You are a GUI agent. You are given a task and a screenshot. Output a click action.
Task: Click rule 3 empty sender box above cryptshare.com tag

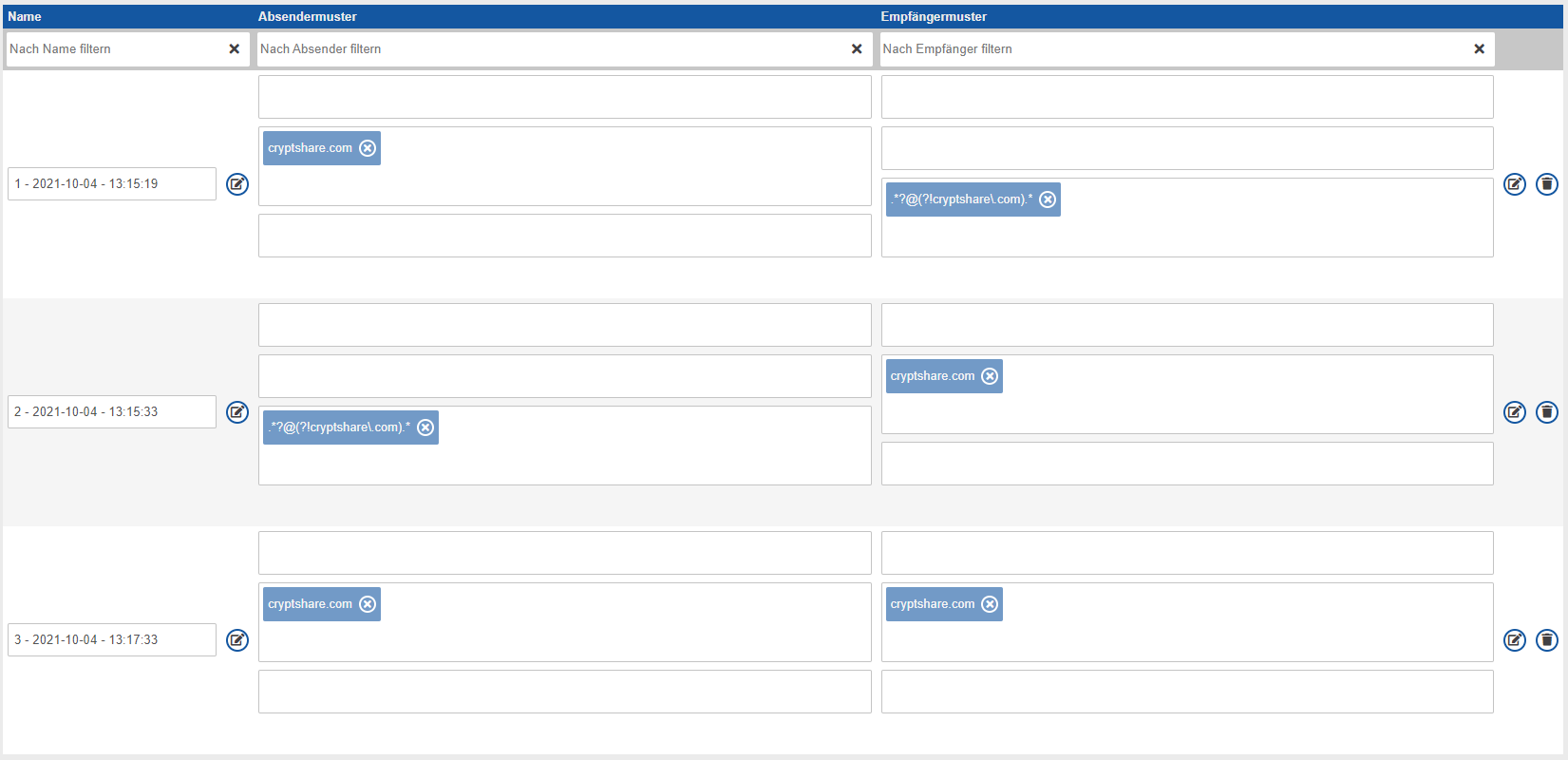coord(565,553)
